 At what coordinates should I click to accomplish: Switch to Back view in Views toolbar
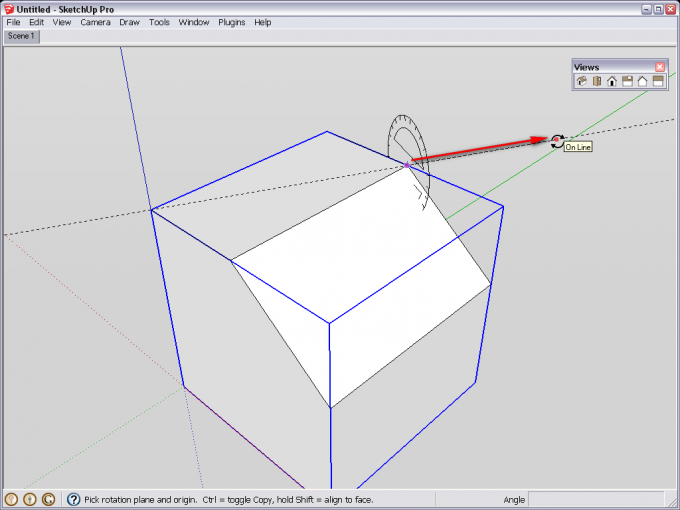coord(642,82)
